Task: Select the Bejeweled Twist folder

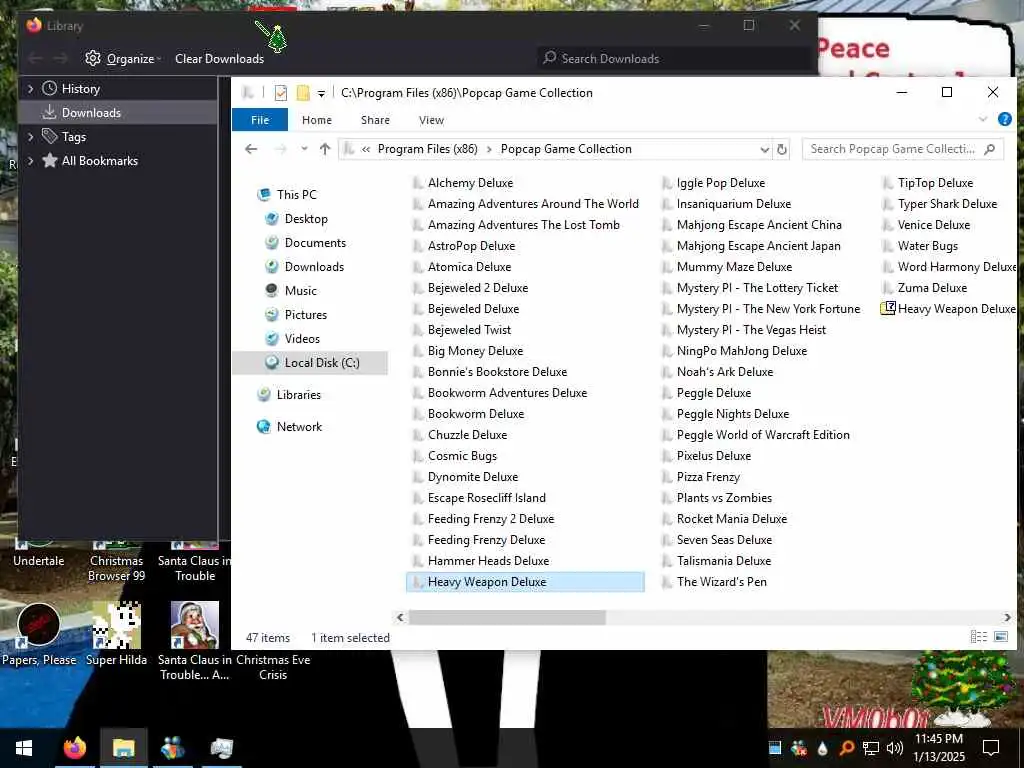Action: tap(469, 330)
